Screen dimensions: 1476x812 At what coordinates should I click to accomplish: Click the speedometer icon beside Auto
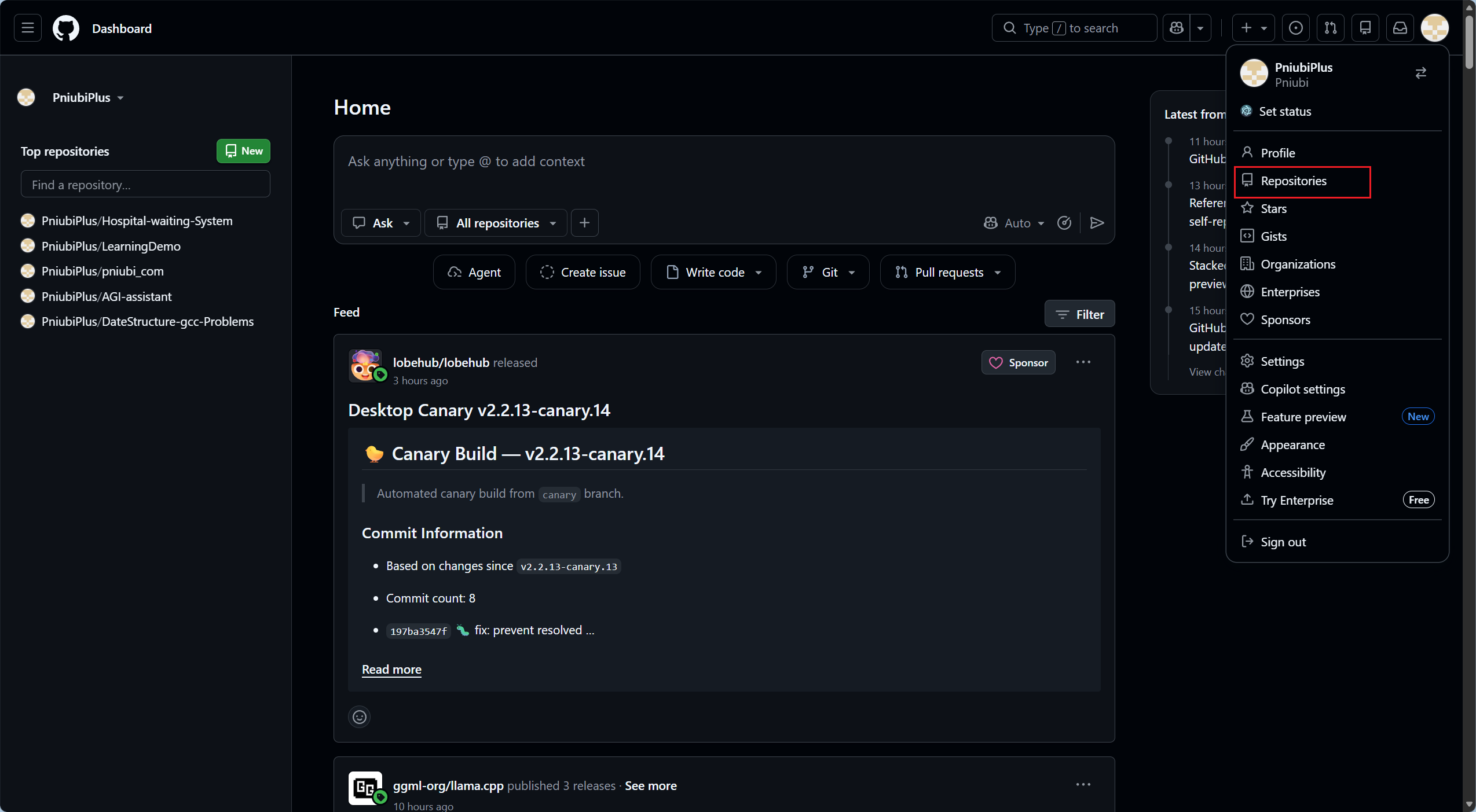[x=1064, y=223]
